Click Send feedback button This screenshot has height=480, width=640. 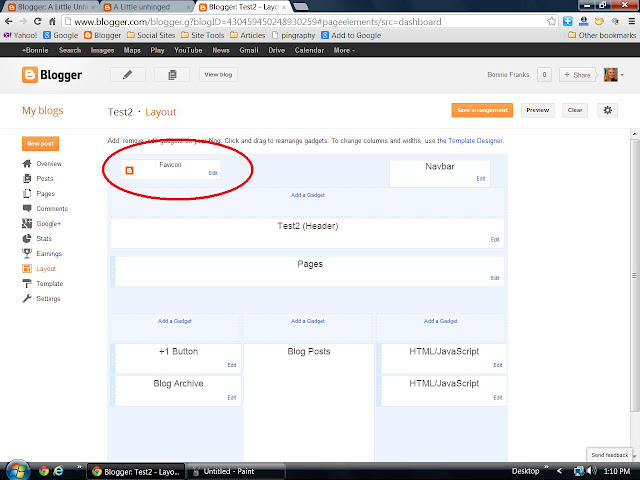point(609,455)
